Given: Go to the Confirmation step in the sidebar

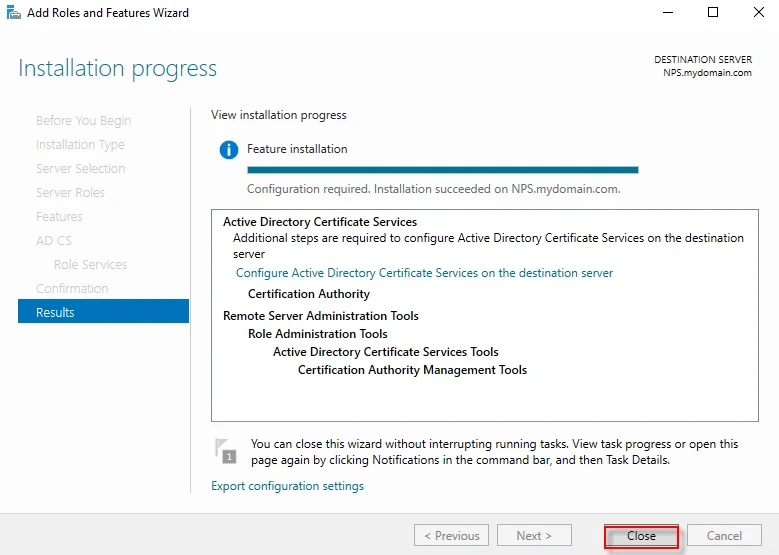Looking at the screenshot, I should click(x=72, y=288).
